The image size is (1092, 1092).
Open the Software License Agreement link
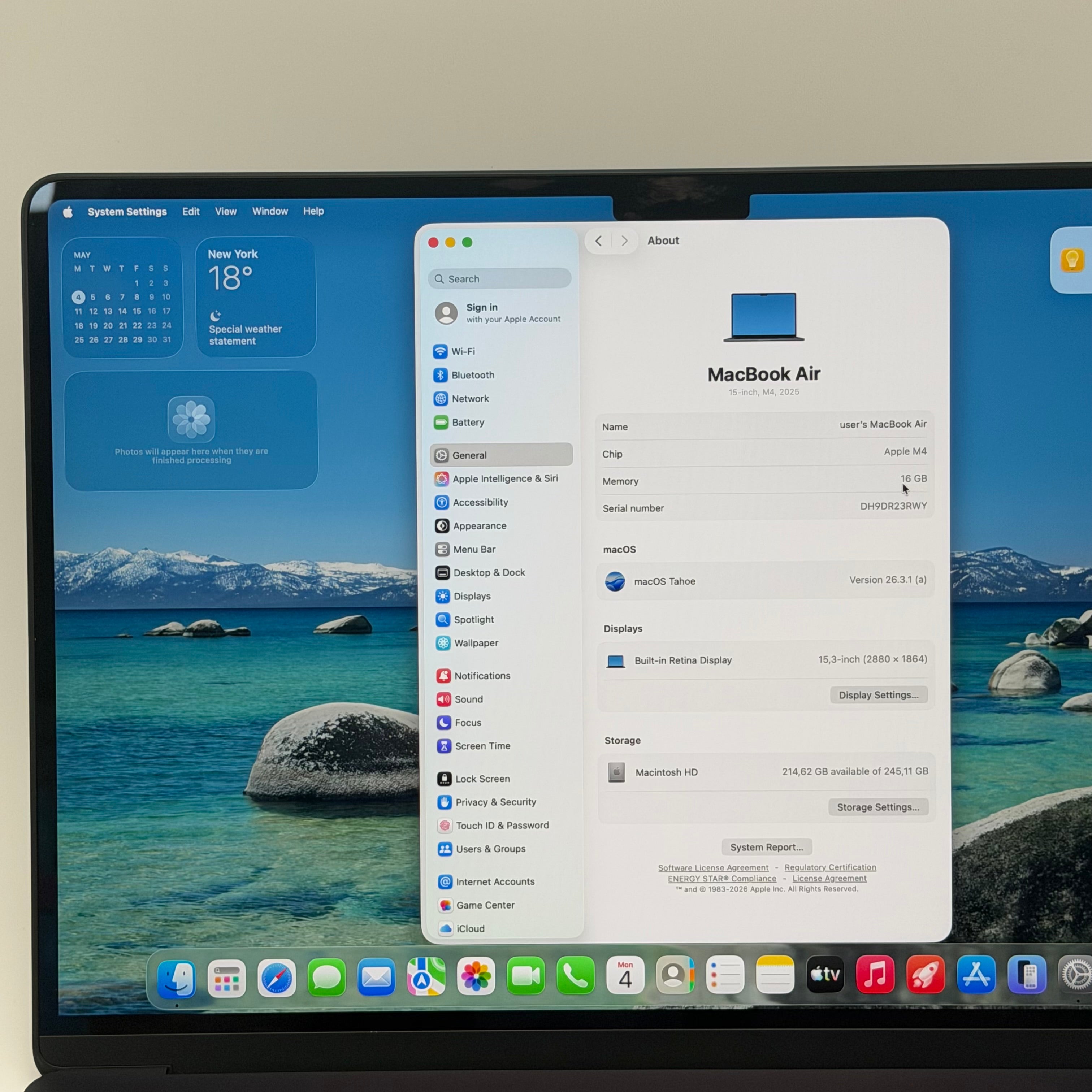click(713, 868)
